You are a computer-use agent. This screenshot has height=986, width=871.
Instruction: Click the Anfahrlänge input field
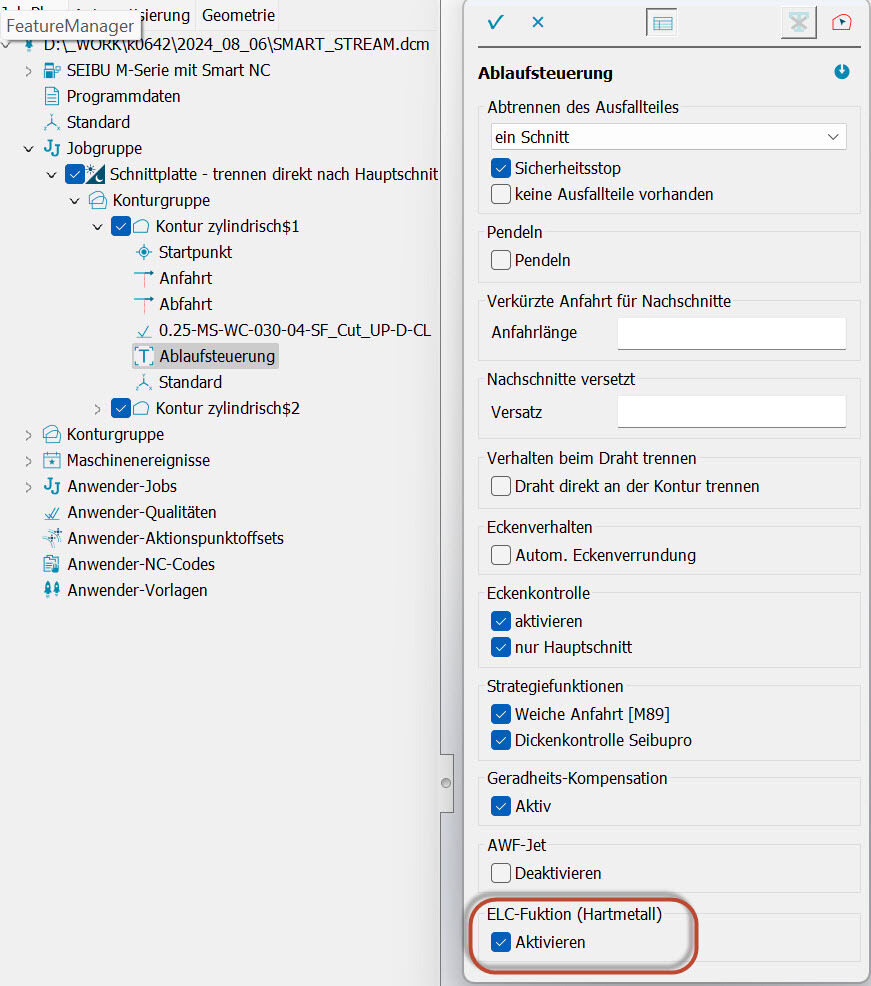(731, 333)
